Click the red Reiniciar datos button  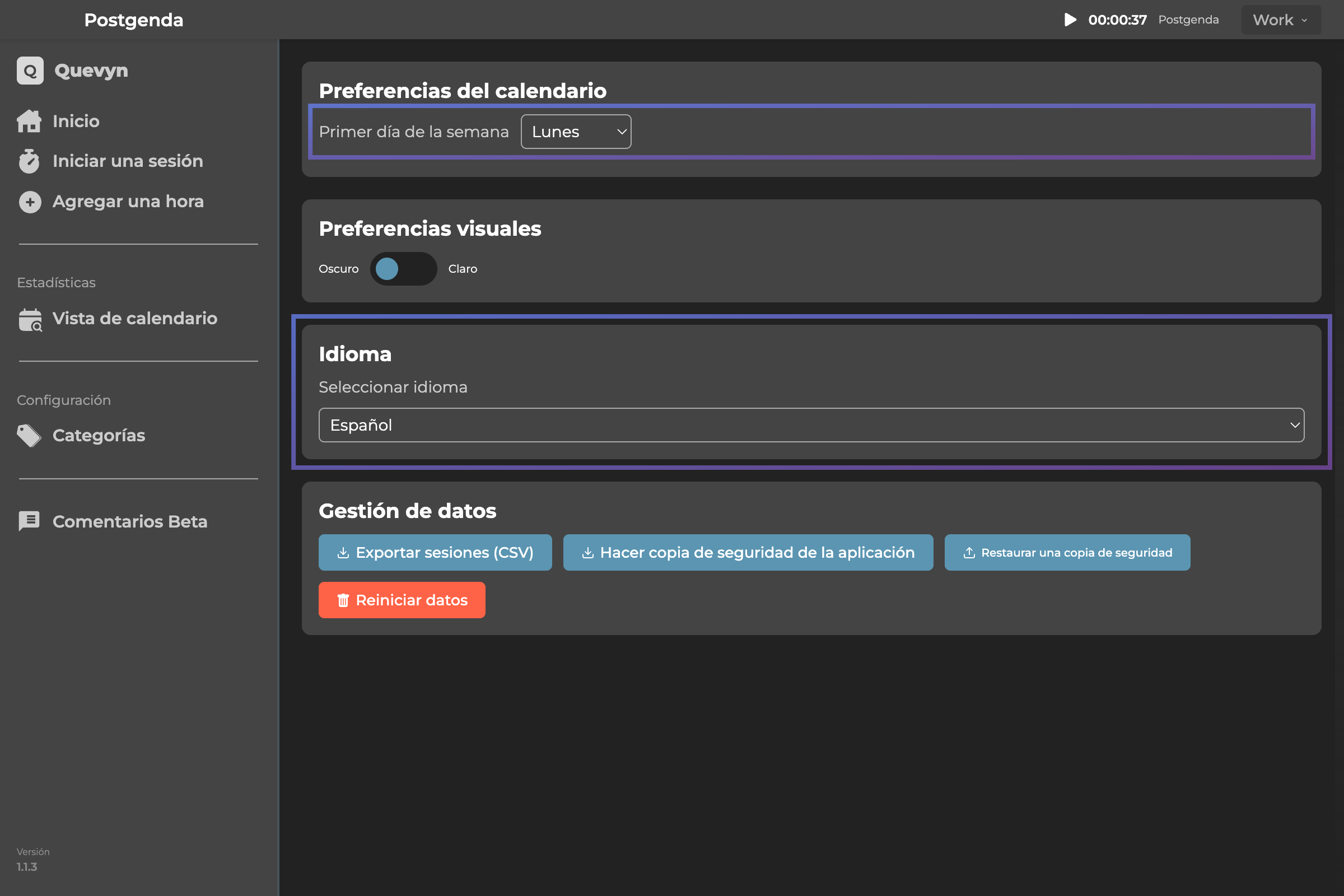coord(402,600)
